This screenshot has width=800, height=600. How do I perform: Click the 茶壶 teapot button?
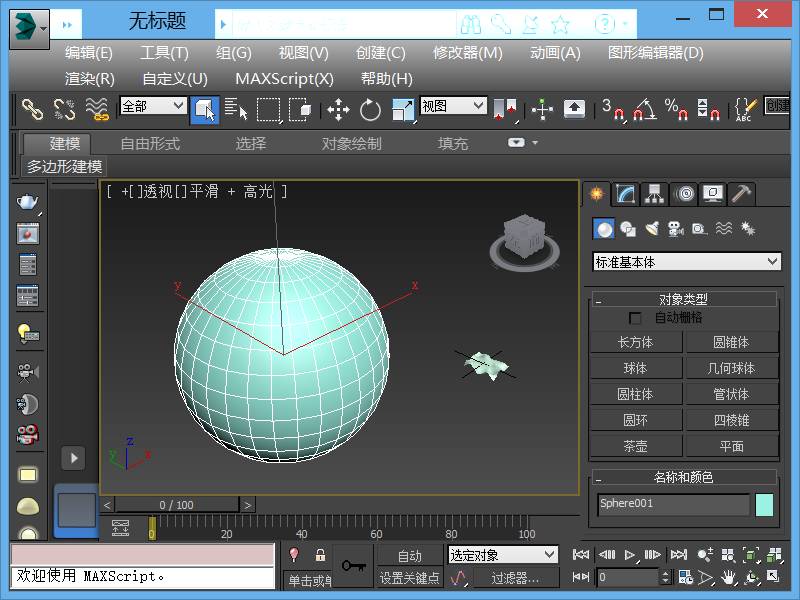tap(636, 446)
